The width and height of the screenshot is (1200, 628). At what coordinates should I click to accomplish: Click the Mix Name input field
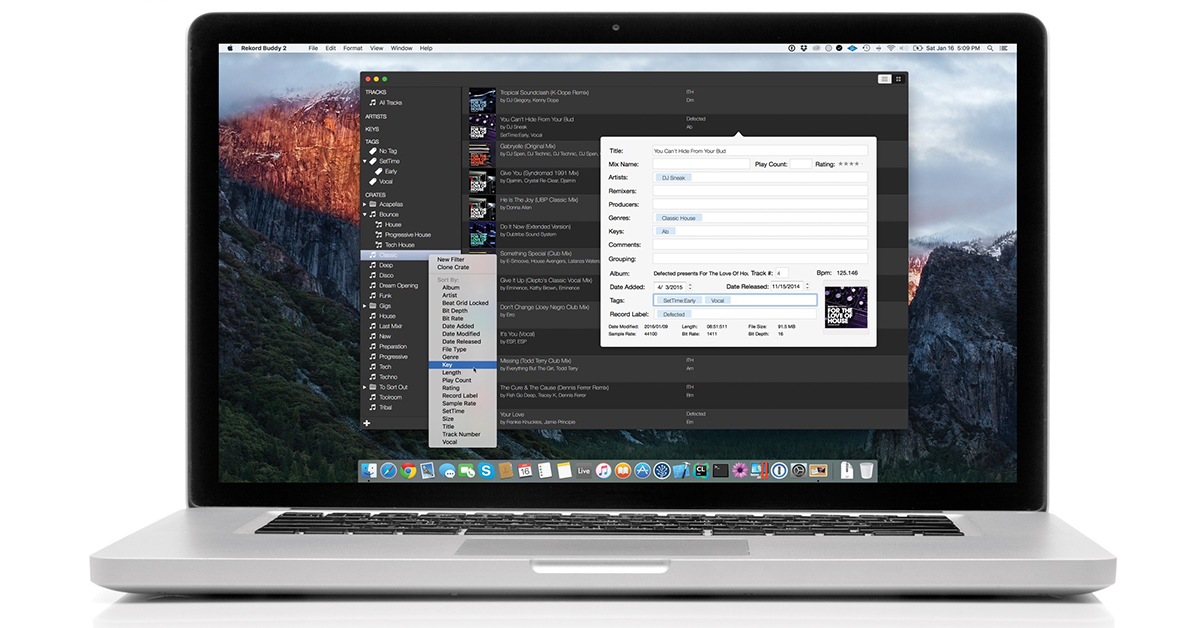[x=701, y=164]
